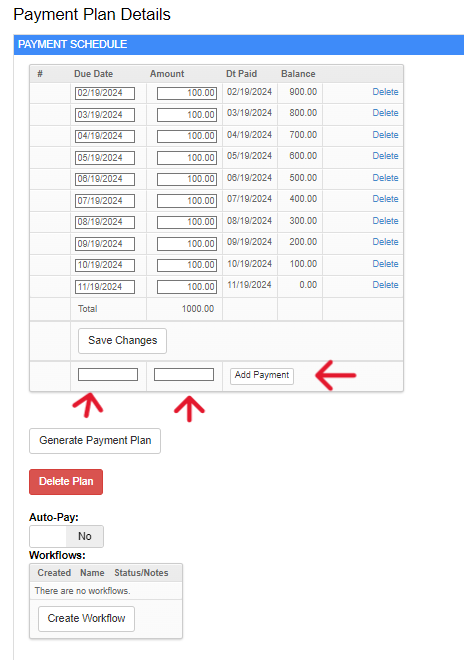Click the 10/19/2024 due date field
This screenshot has width=464, height=660.
[105, 265]
